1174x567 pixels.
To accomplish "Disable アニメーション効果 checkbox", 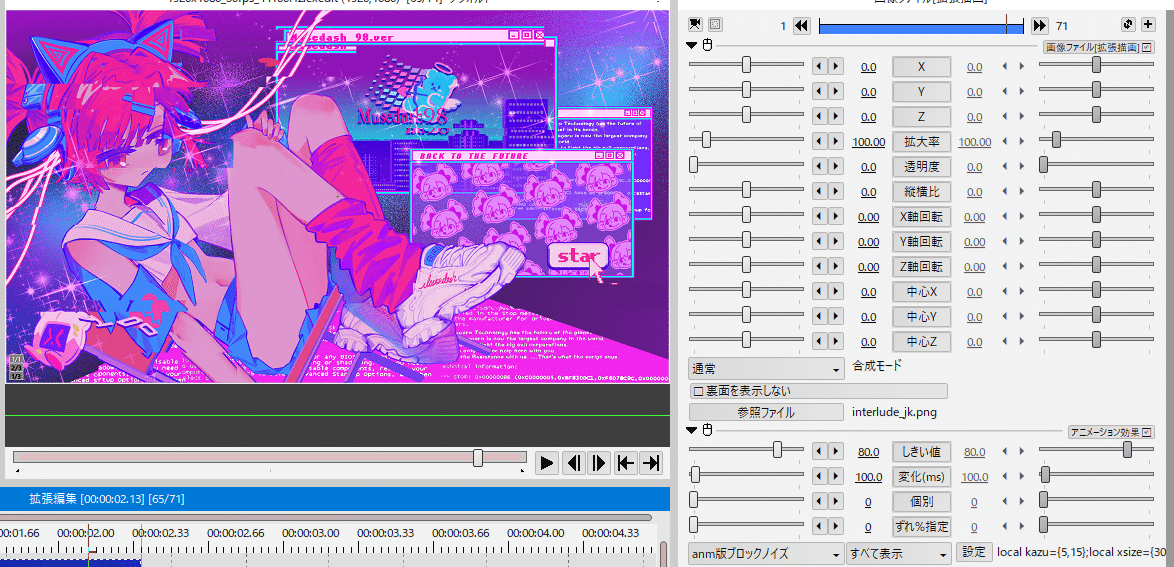I will pyautogui.click(x=1146, y=431).
